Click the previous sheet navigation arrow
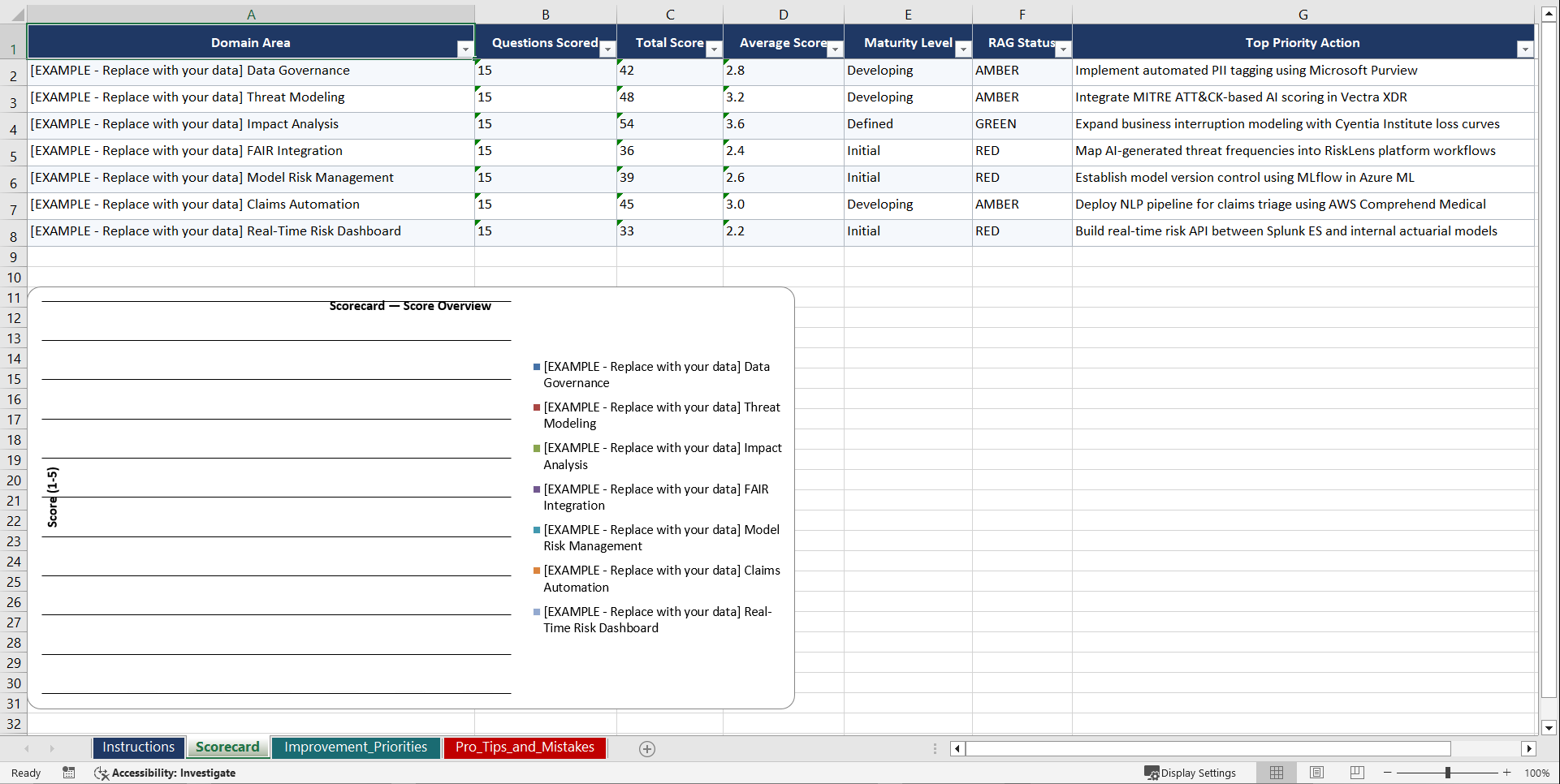The image size is (1560, 784). coord(27,748)
